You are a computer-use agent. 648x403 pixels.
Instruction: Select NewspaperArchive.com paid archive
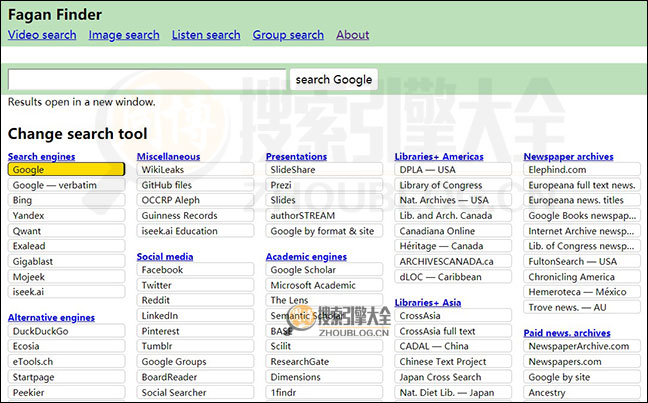point(582,346)
